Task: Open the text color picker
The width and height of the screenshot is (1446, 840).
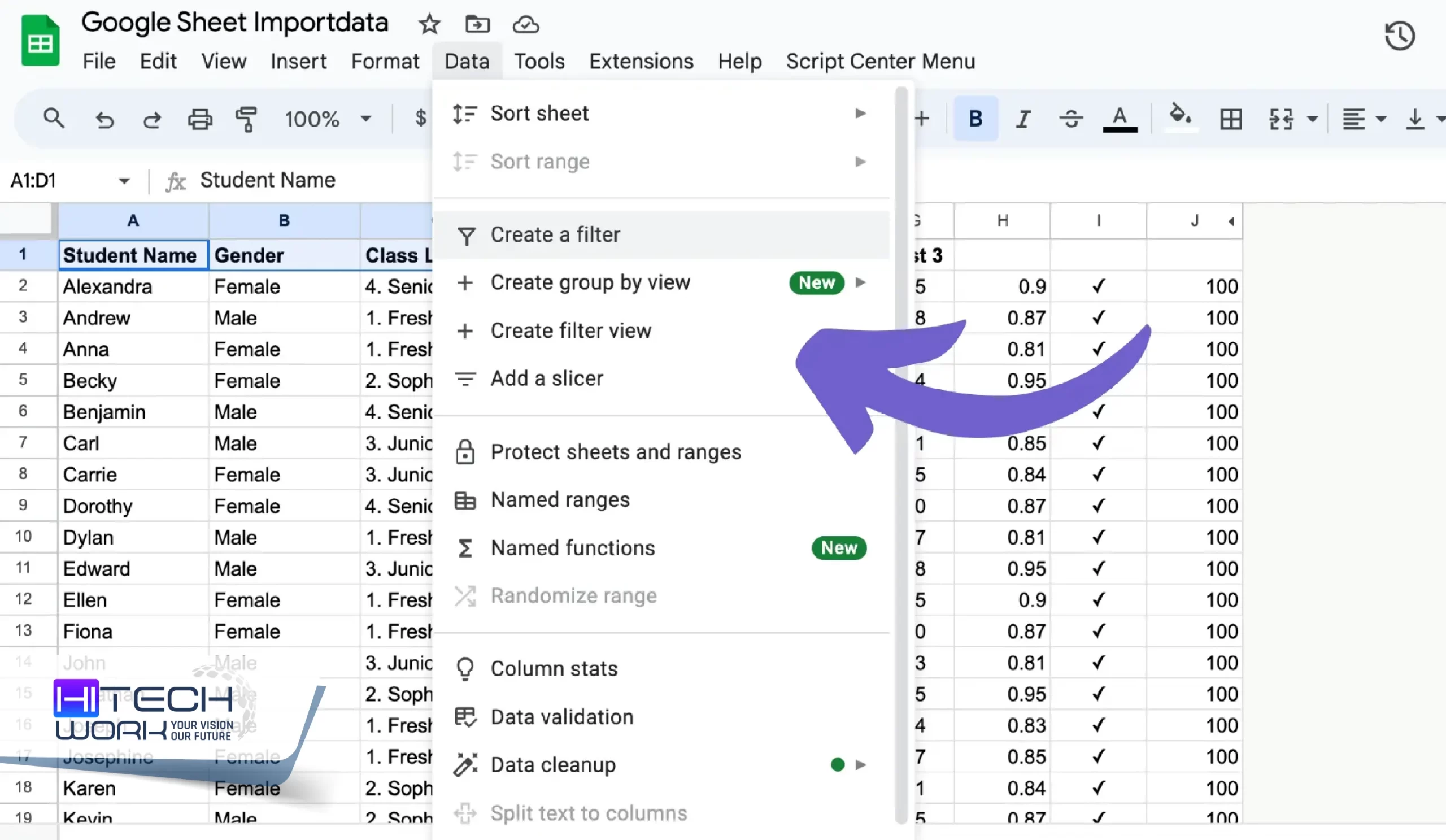Action: click(1119, 119)
